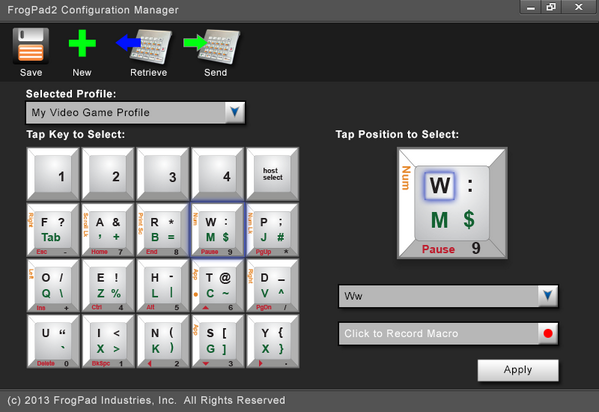Select the N ( K ) key
This screenshot has height=412, width=599.
pyautogui.click(x=163, y=341)
